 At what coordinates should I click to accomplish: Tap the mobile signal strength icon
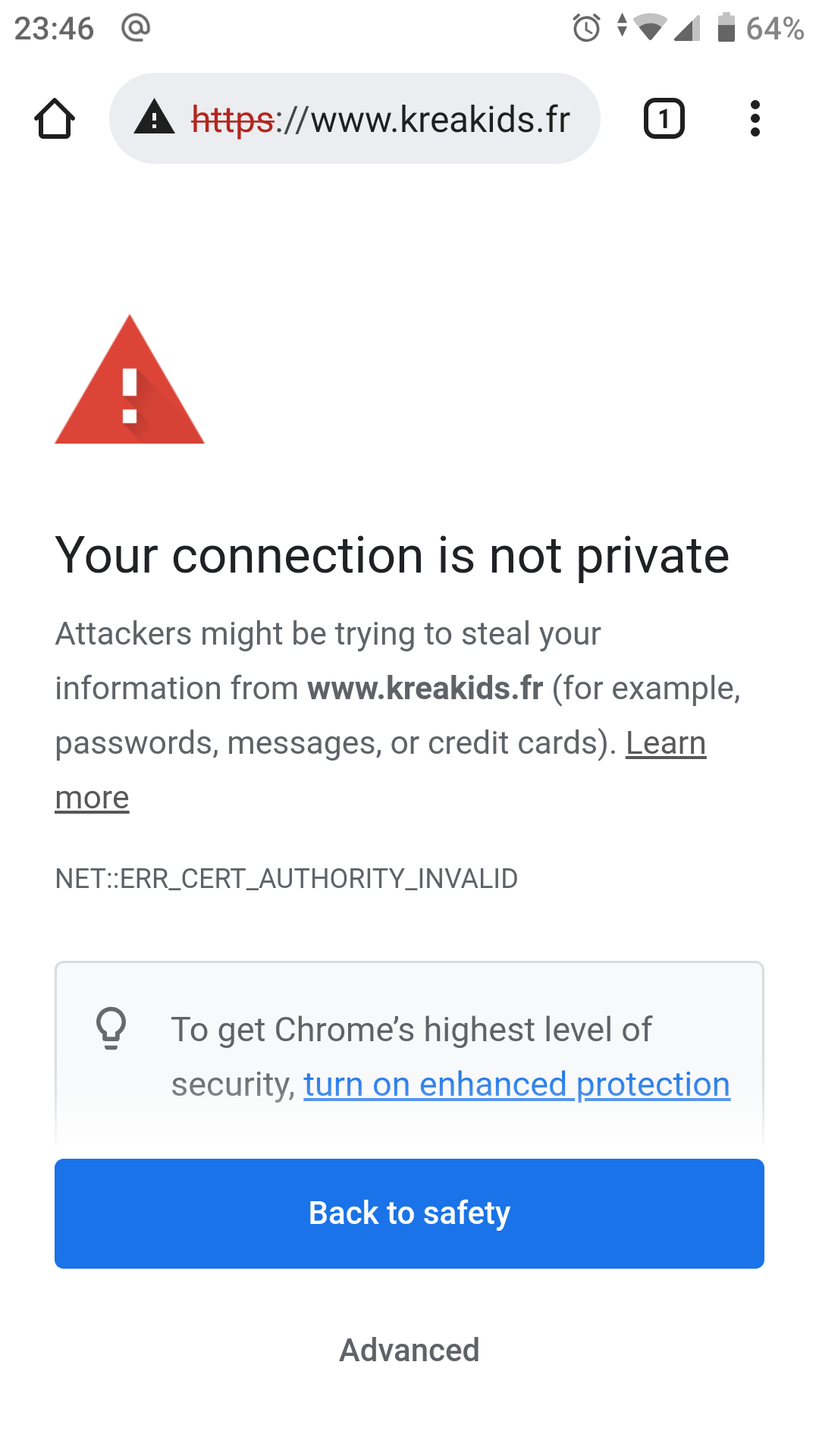tap(687, 29)
